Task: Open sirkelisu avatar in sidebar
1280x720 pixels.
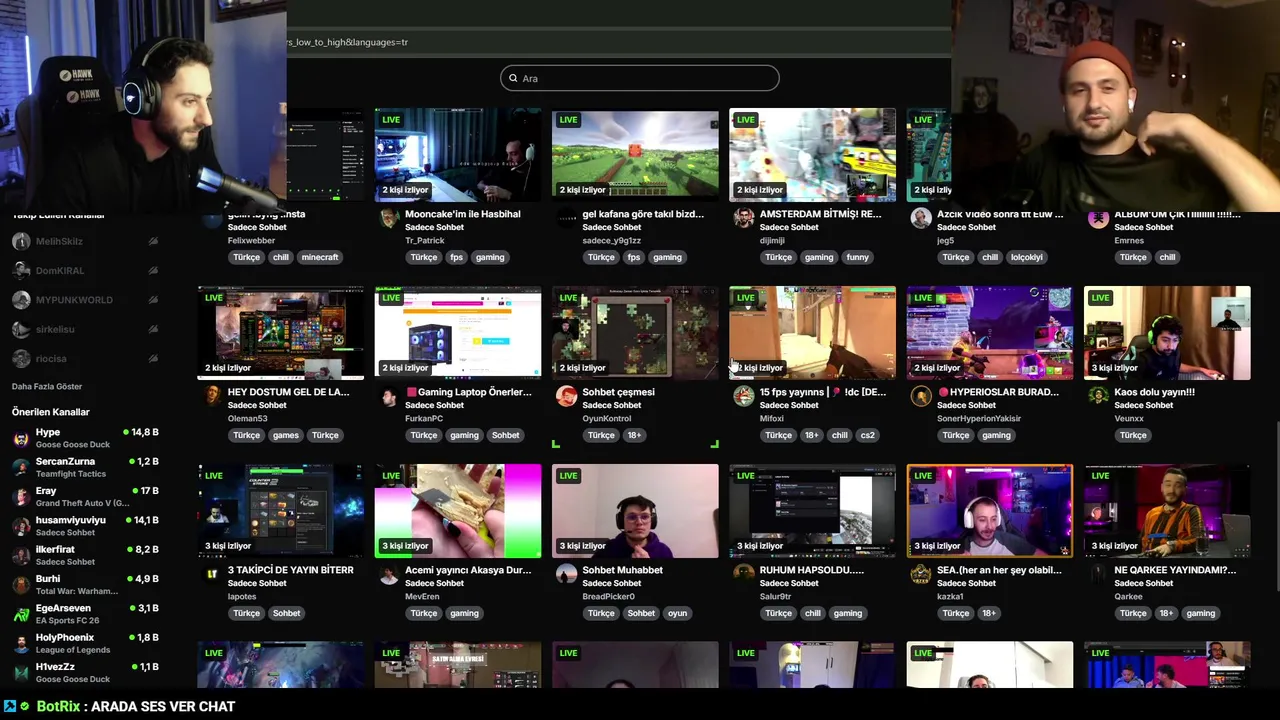Action: pyautogui.click(x=21, y=329)
